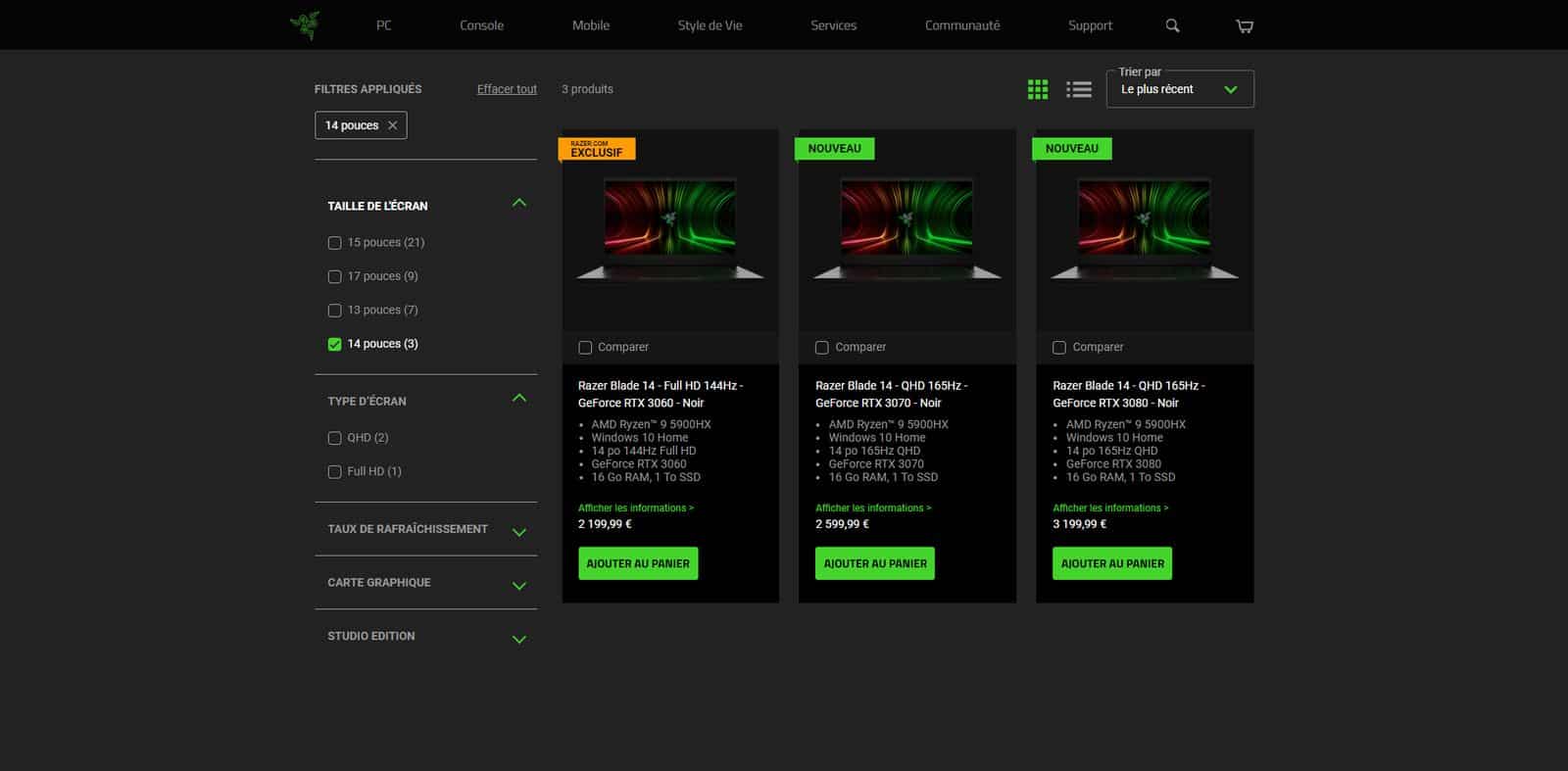The height and width of the screenshot is (771, 1568).
Task: Check the 15 pouces (21) filter
Action: [334, 243]
